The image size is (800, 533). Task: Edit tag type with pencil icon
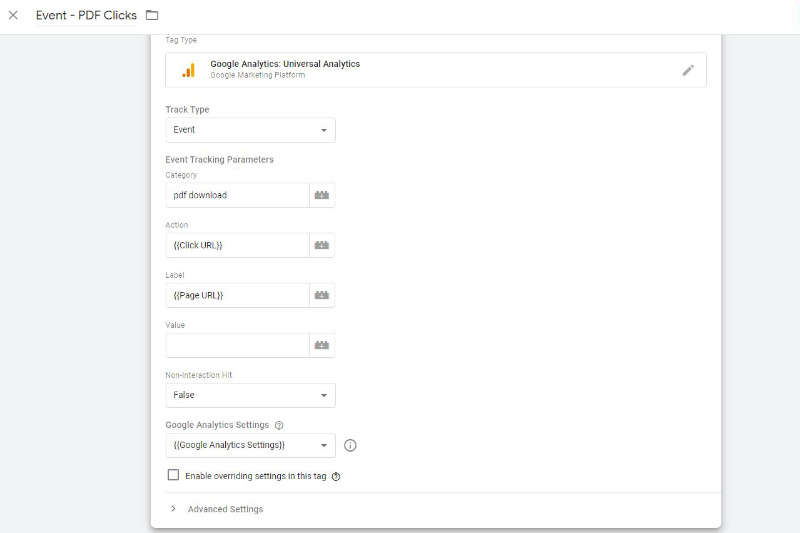click(x=688, y=70)
